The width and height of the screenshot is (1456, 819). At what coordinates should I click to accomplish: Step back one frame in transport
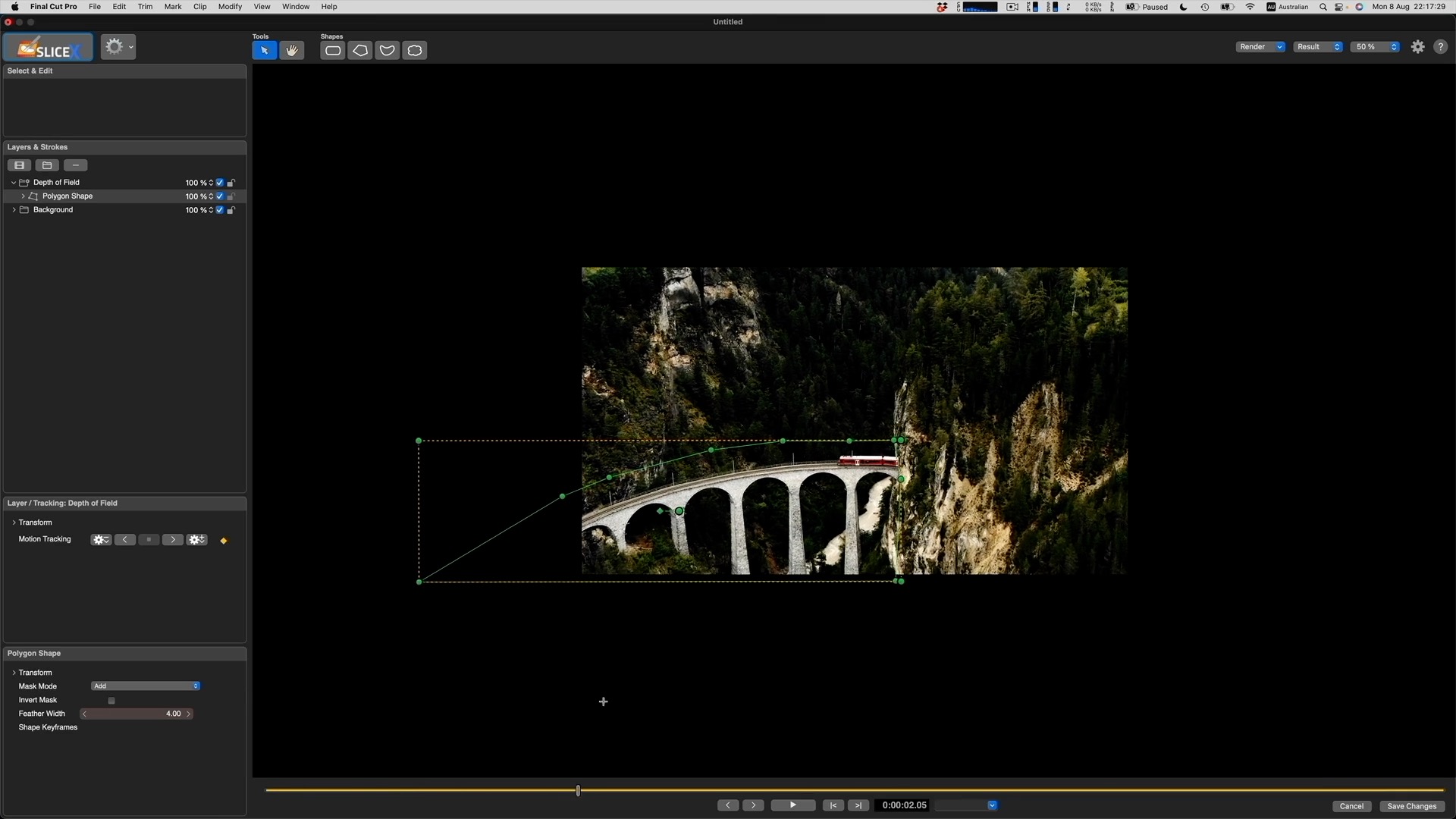pyautogui.click(x=728, y=805)
